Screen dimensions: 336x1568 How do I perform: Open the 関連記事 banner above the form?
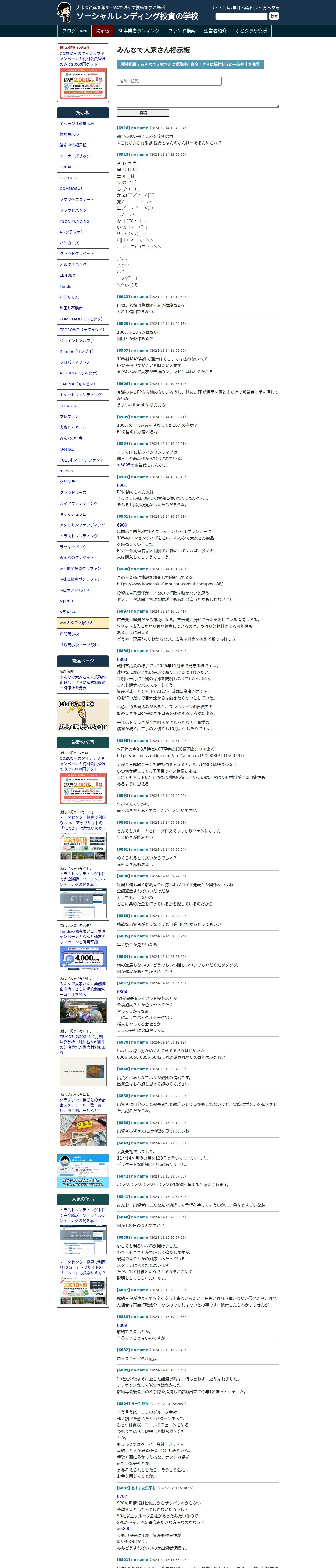tap(190, 64)
